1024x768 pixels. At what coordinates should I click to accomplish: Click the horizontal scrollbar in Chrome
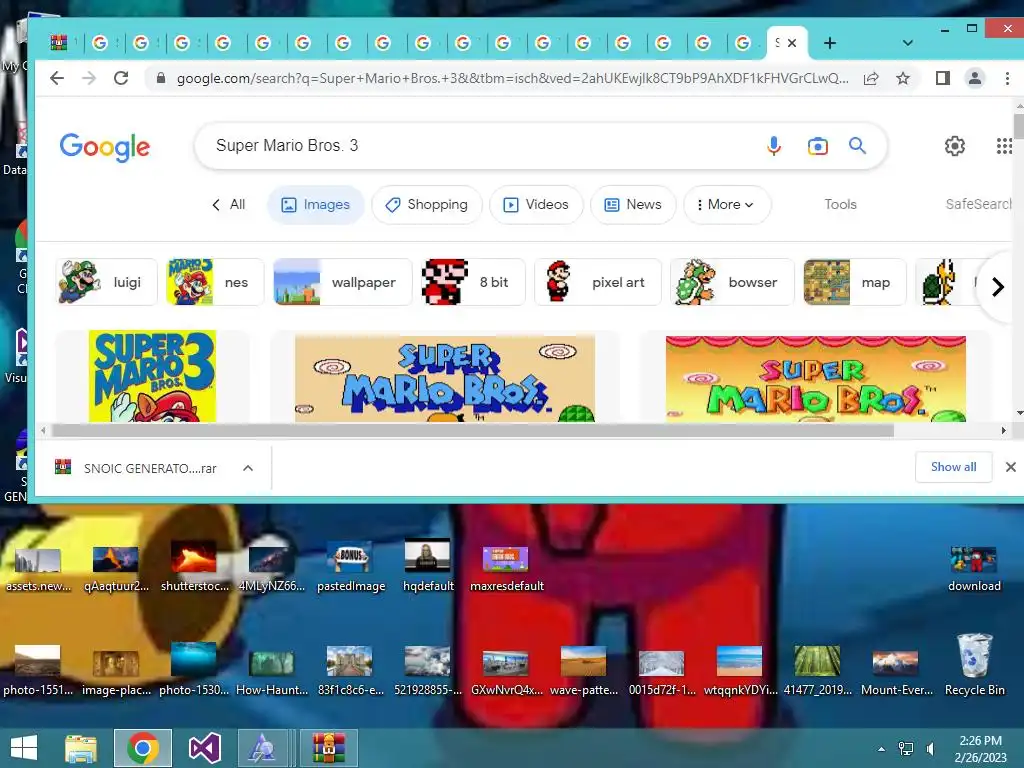(x=473, y=430)
